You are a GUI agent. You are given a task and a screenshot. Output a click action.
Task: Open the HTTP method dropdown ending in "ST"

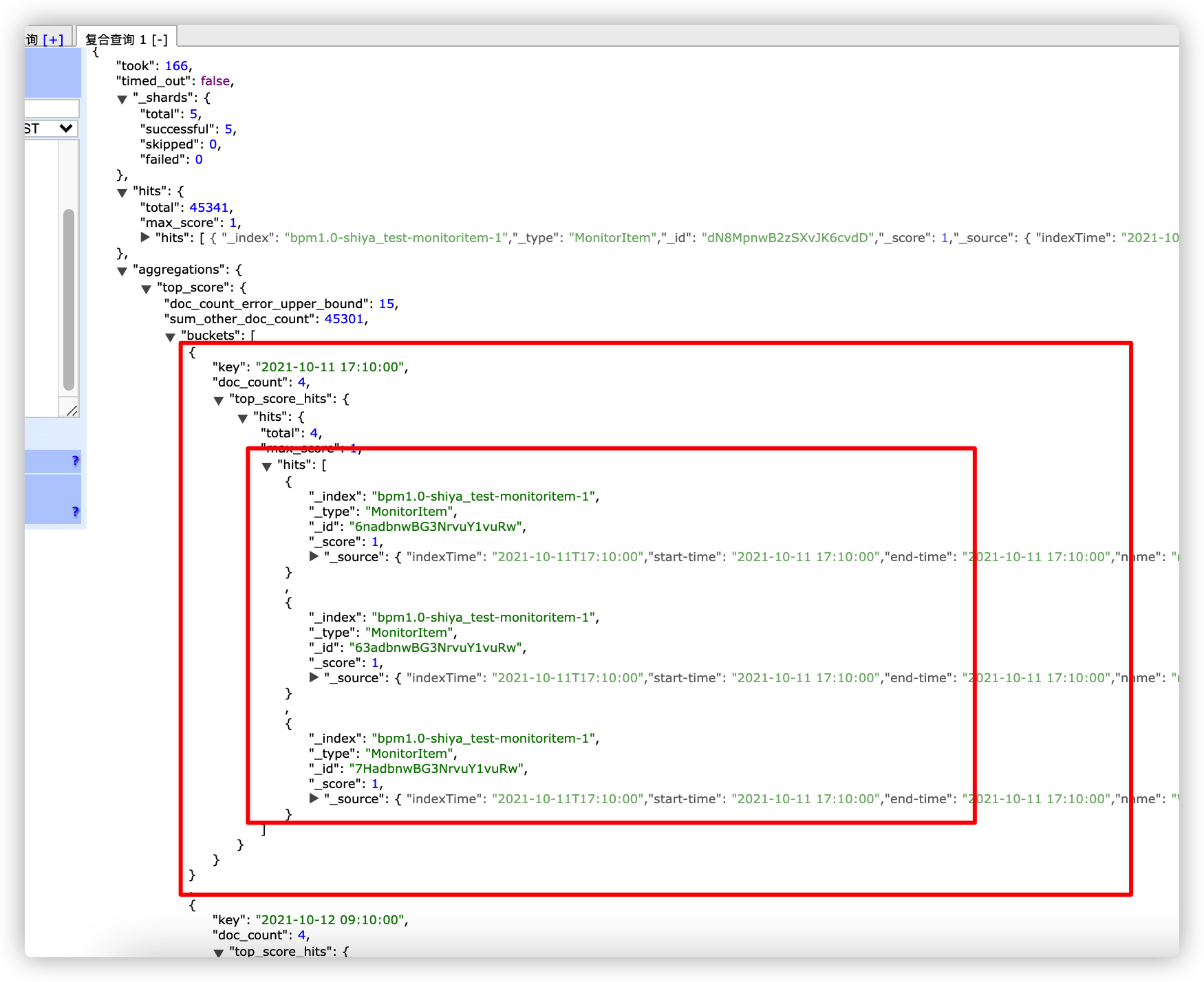click(51, 129)
